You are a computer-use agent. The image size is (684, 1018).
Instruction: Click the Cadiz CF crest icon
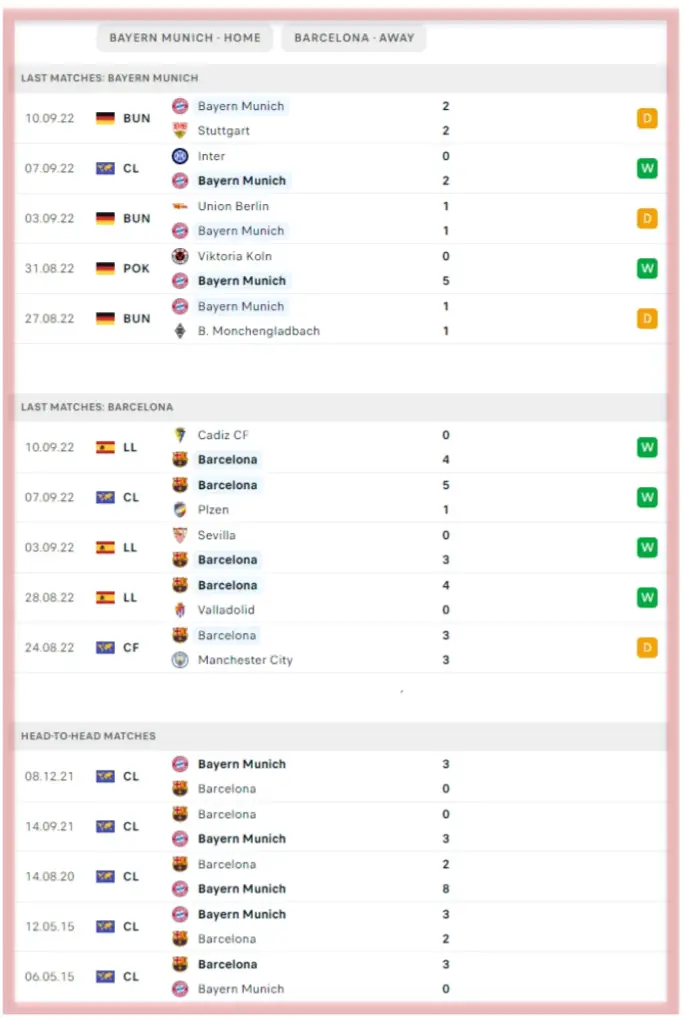point(180,435)
